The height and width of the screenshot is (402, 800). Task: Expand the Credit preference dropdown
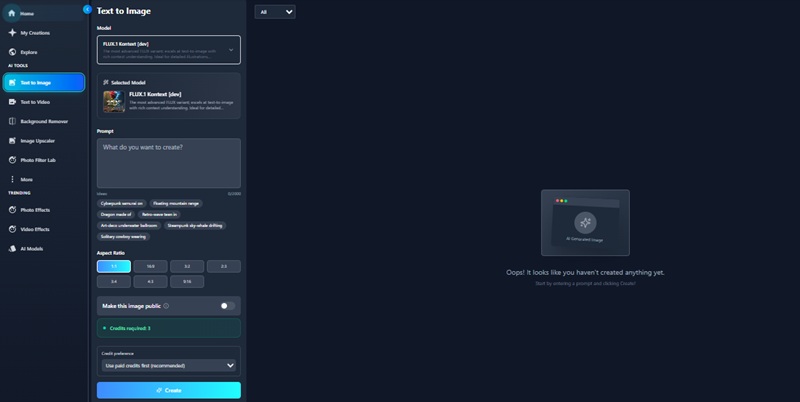(x=169, y=366)
